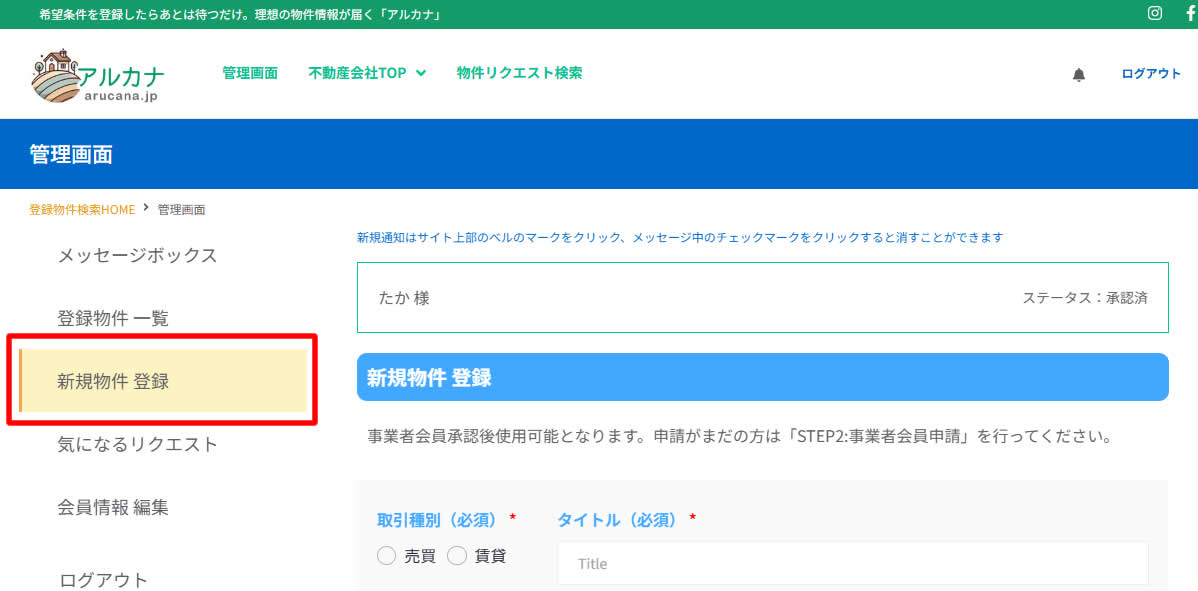
Task: Select 新規物件 登録 in the sidebar
Action: (113, 381)
